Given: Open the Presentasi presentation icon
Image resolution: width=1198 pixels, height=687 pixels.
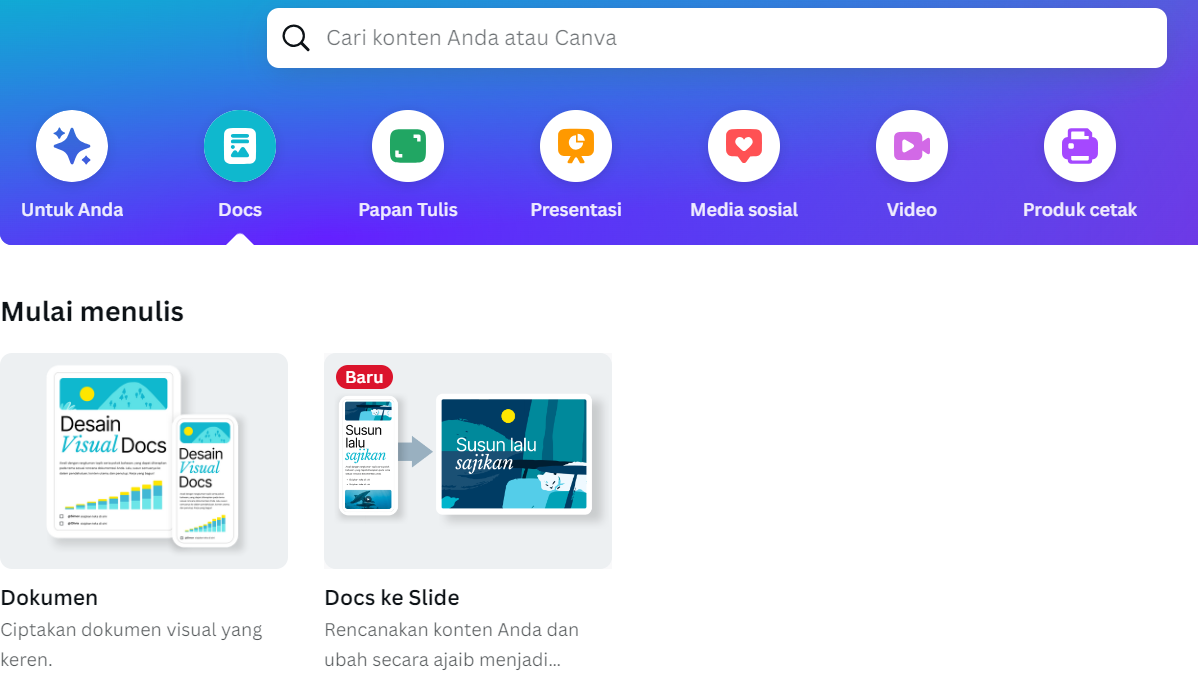Looking at the screenshot, I should click(575, 145).
